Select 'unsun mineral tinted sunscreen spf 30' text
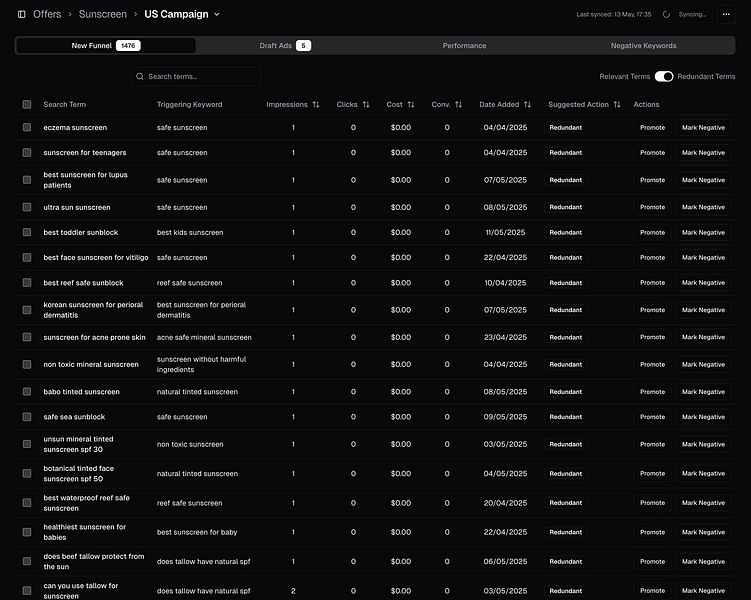 coord(79,444)
